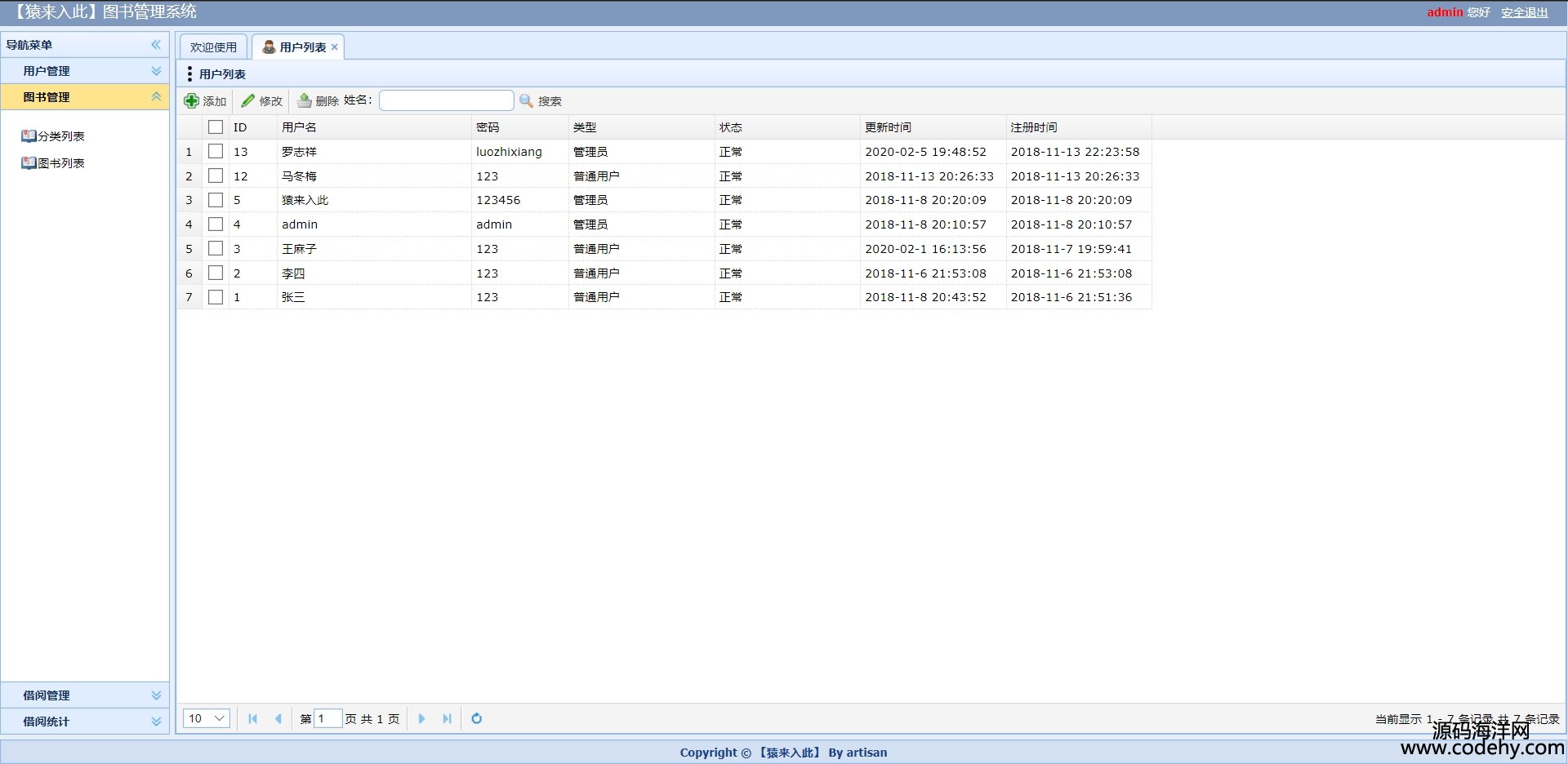Tick the checkbox in the admin row
The image size is (1568, 764).
(x=216, y=224)
